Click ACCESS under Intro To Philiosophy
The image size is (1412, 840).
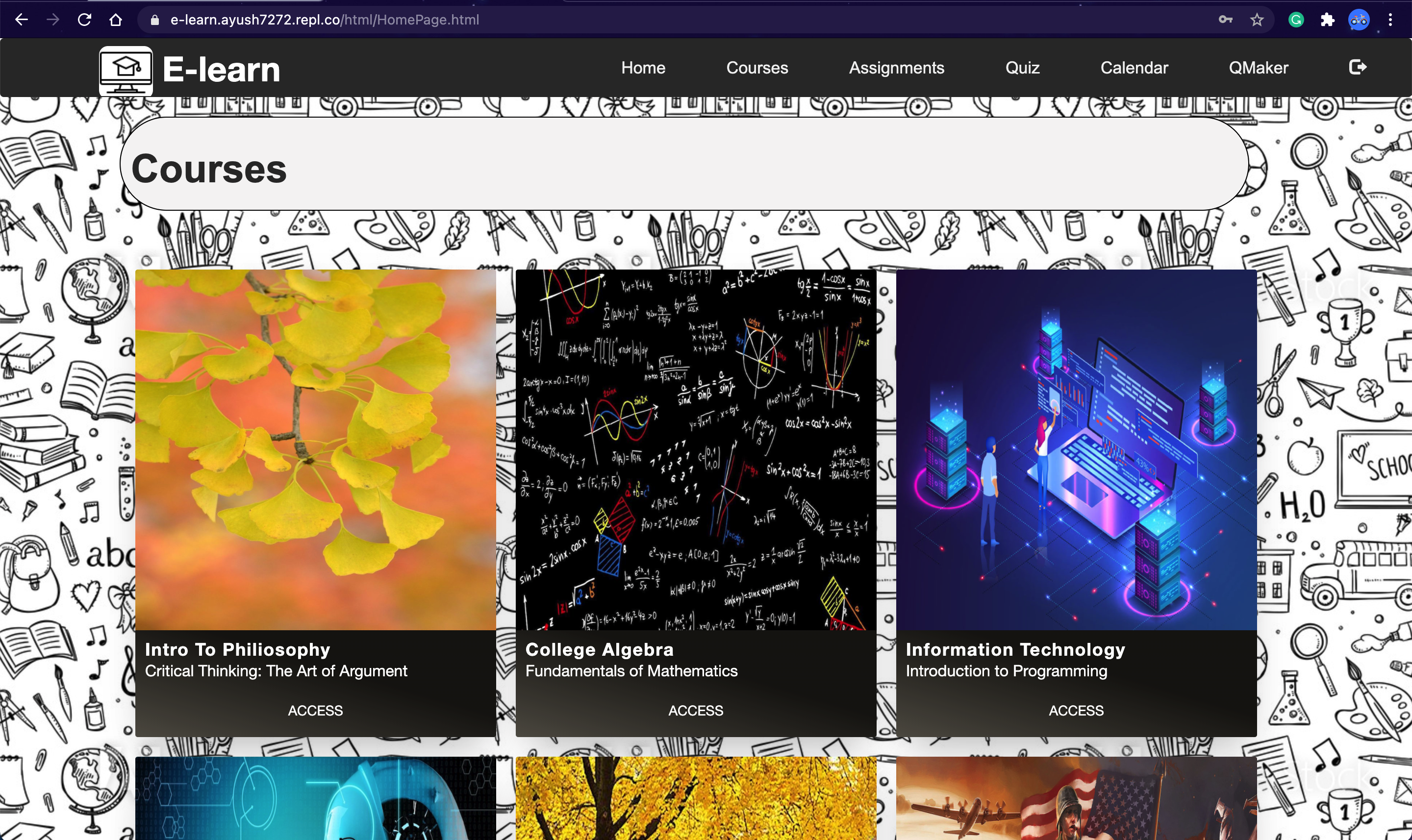tap(315, 711)
